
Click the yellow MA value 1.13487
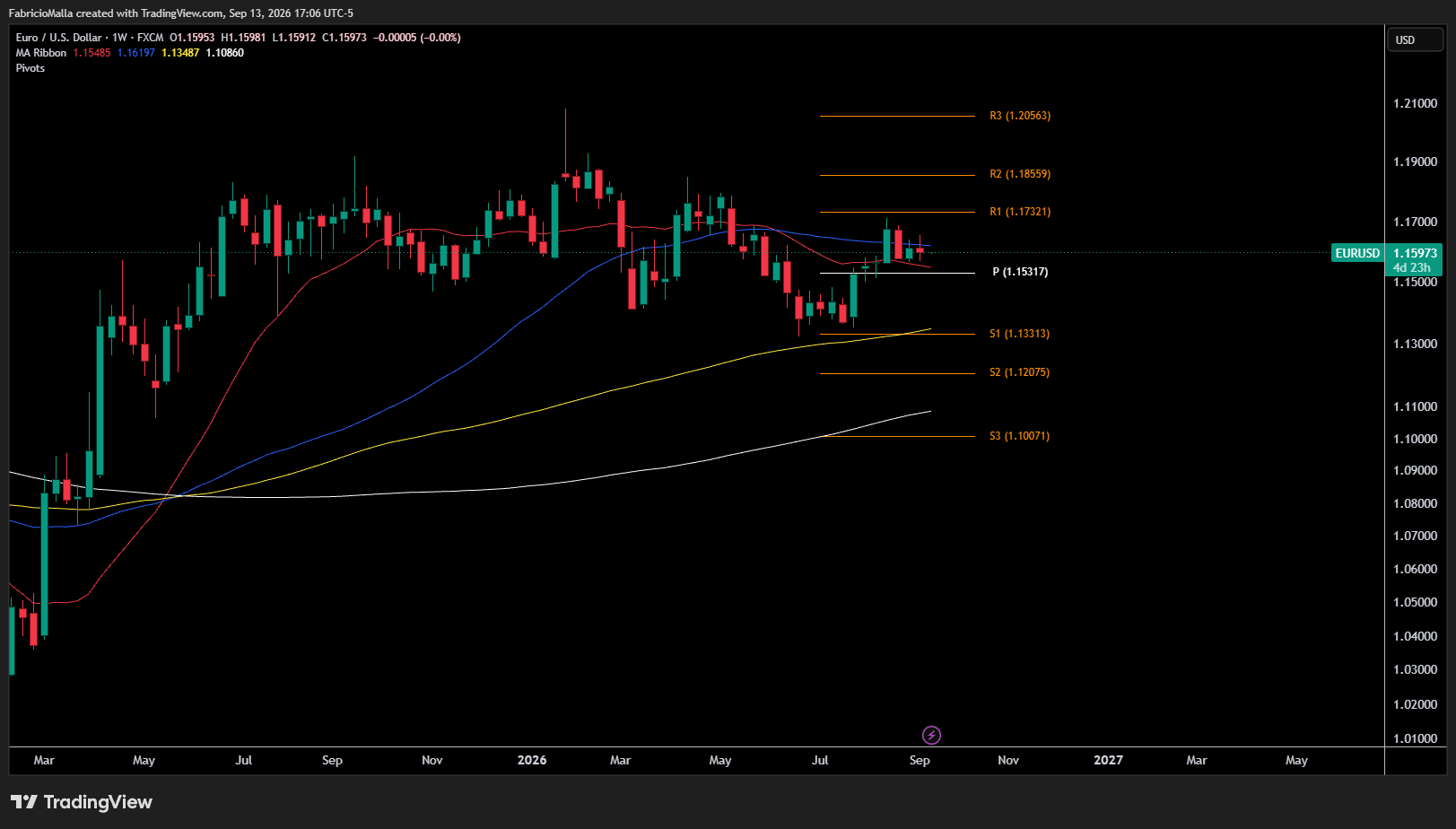(x=180, y=53)
